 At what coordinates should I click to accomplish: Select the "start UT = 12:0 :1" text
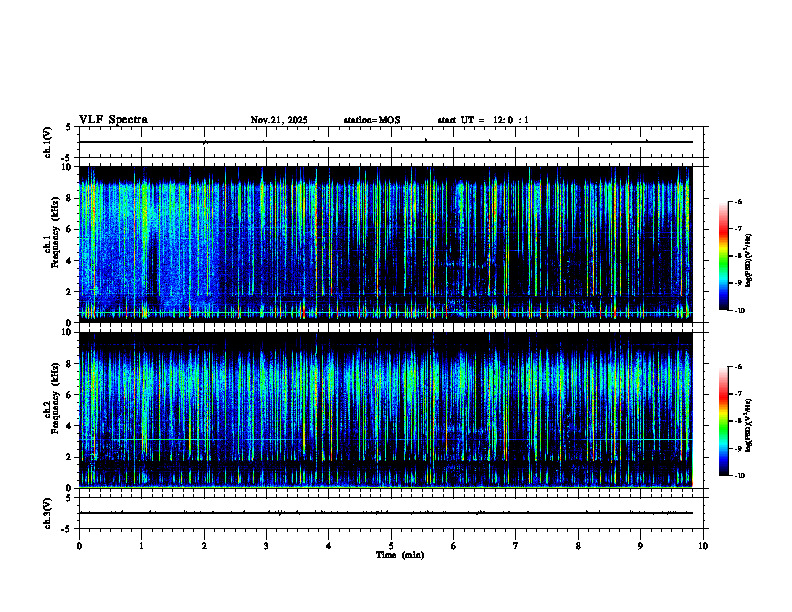[x=483, y=120]
